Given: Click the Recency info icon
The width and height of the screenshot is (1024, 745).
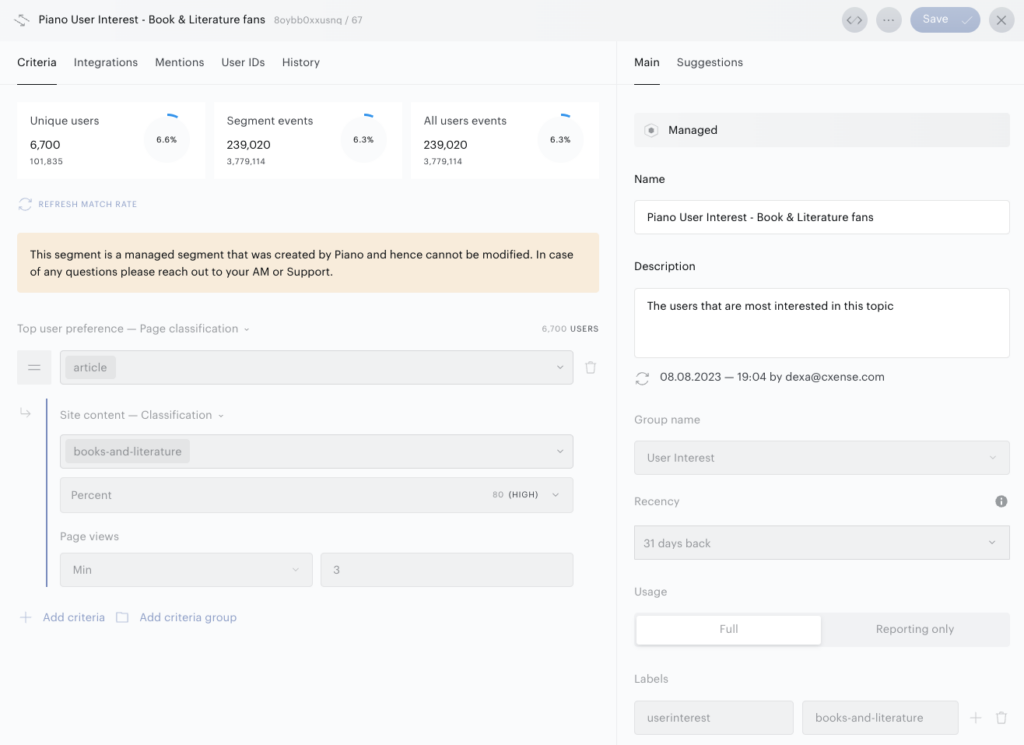Looking at the screenshot, I should [x=1000, y=501].
